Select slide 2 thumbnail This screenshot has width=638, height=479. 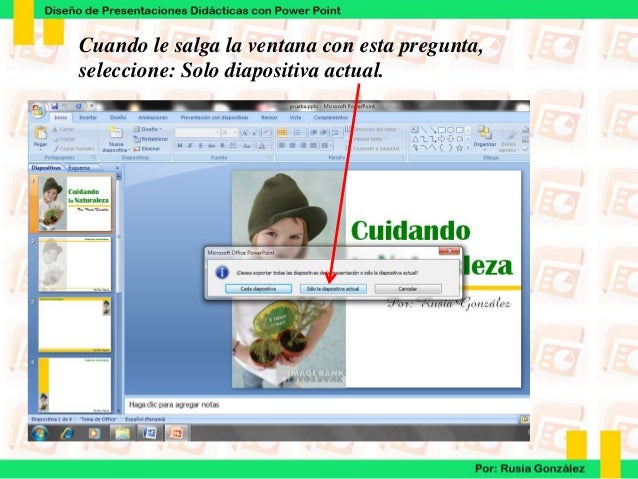coord(74,264)
